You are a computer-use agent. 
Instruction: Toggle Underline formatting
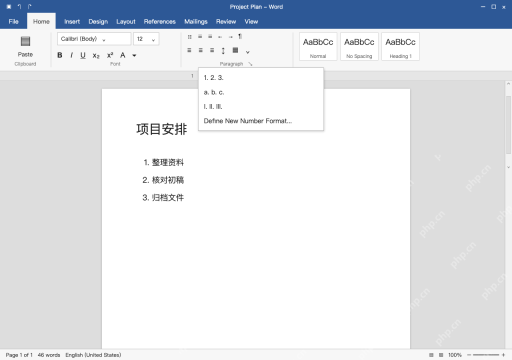point(83,55)
